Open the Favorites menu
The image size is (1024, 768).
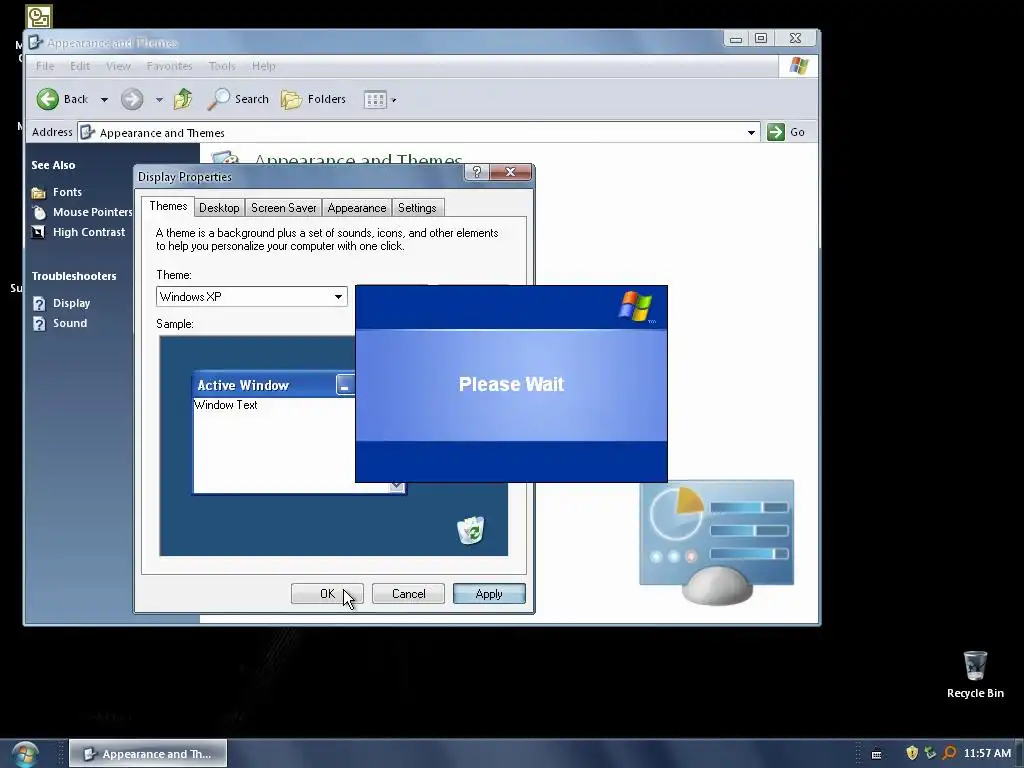pos(169,66)
